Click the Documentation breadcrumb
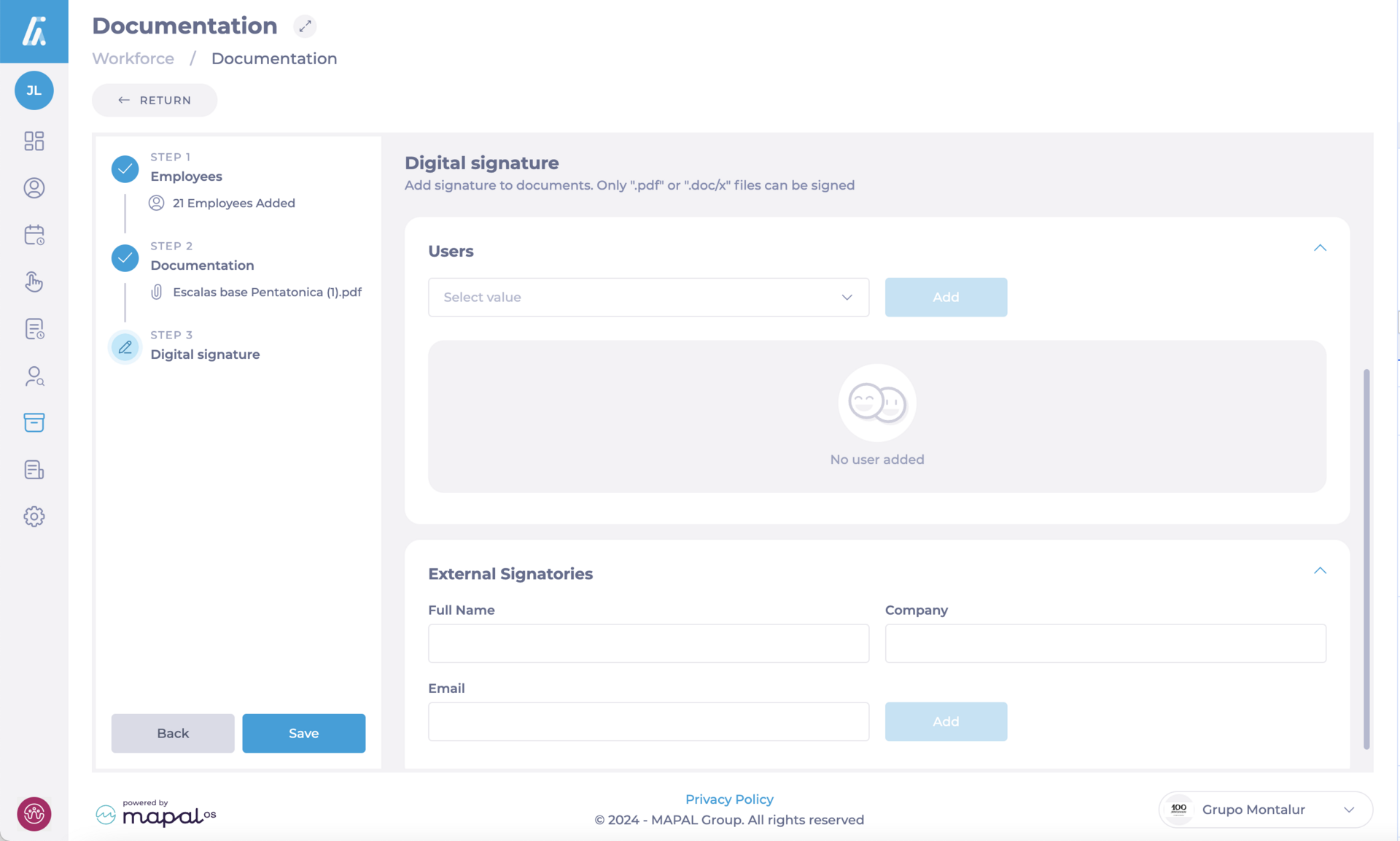The image size is (1400, 841). (x=274, y=58)
